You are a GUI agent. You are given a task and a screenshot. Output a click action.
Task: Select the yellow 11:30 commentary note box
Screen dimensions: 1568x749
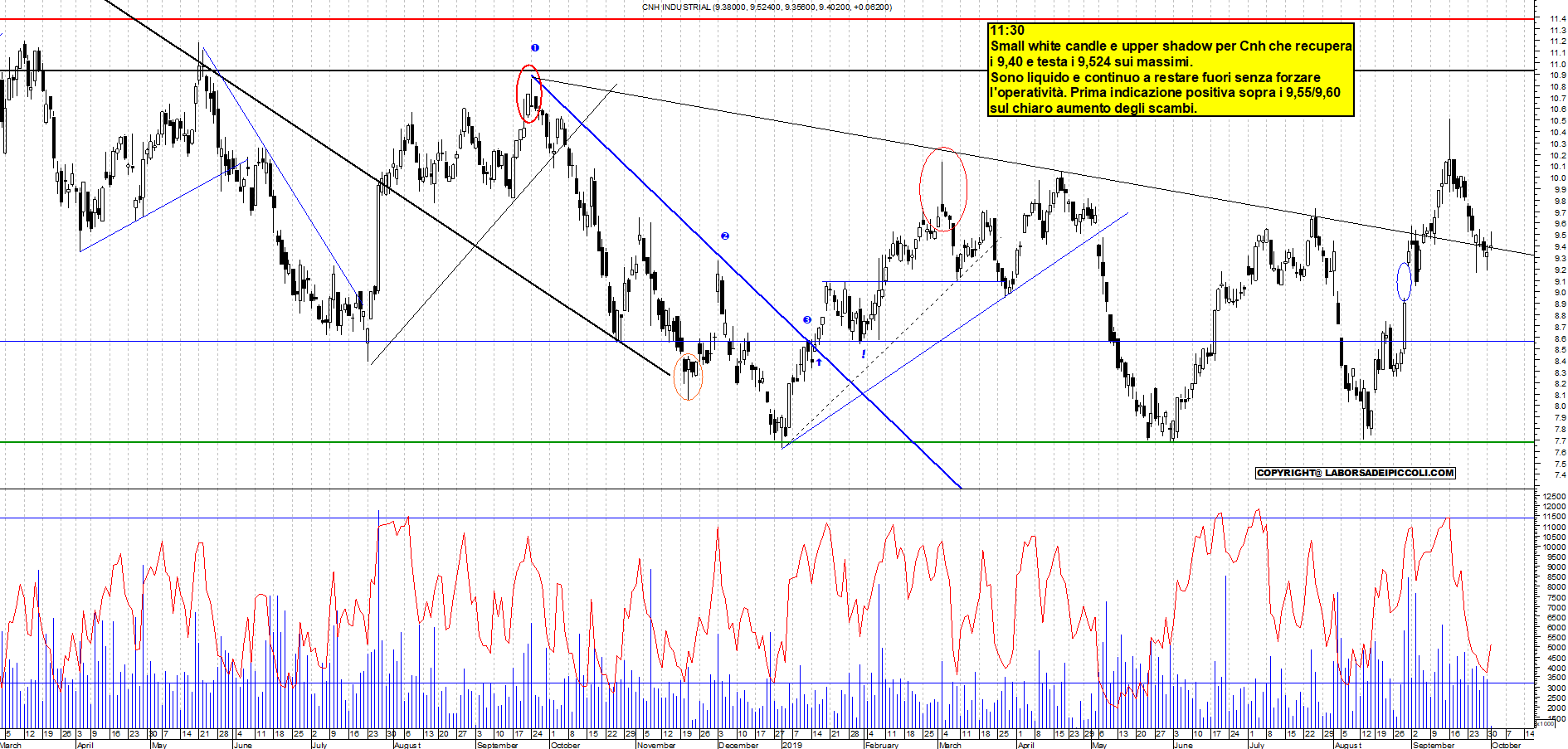click(x=1171, y=70)
